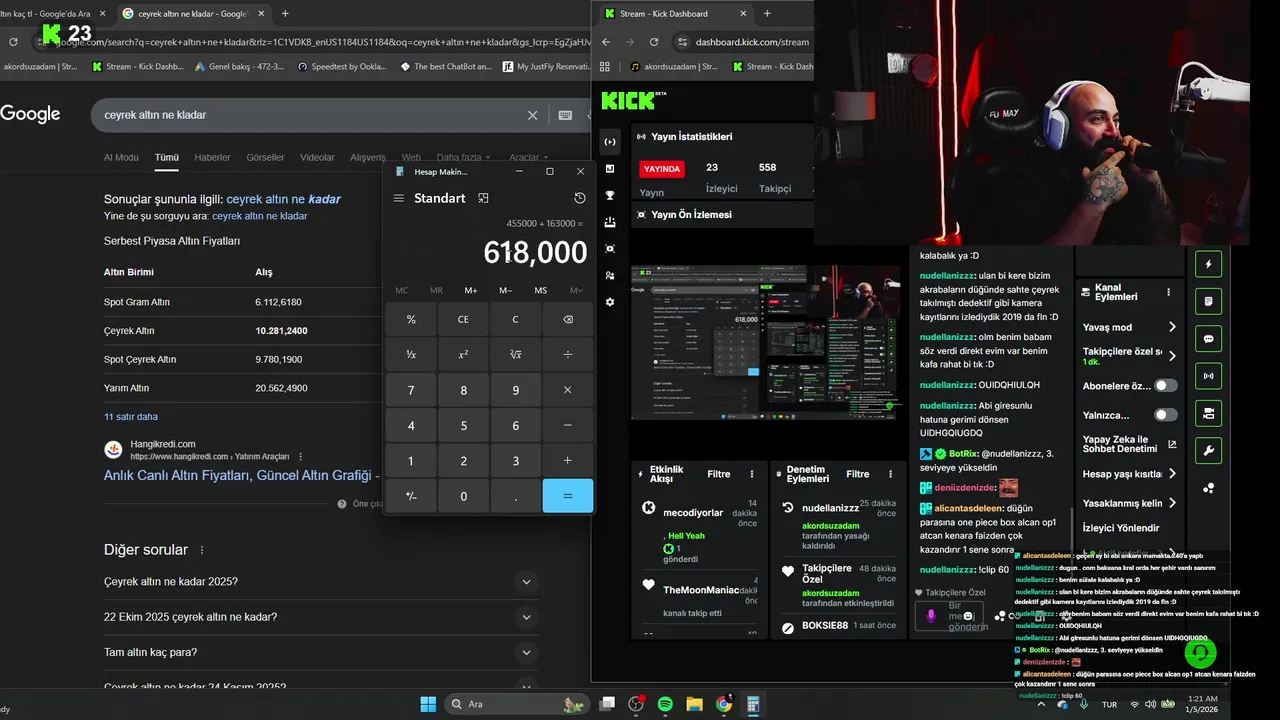Select the Videolar tab in Google results

click(x=318, y=157)
